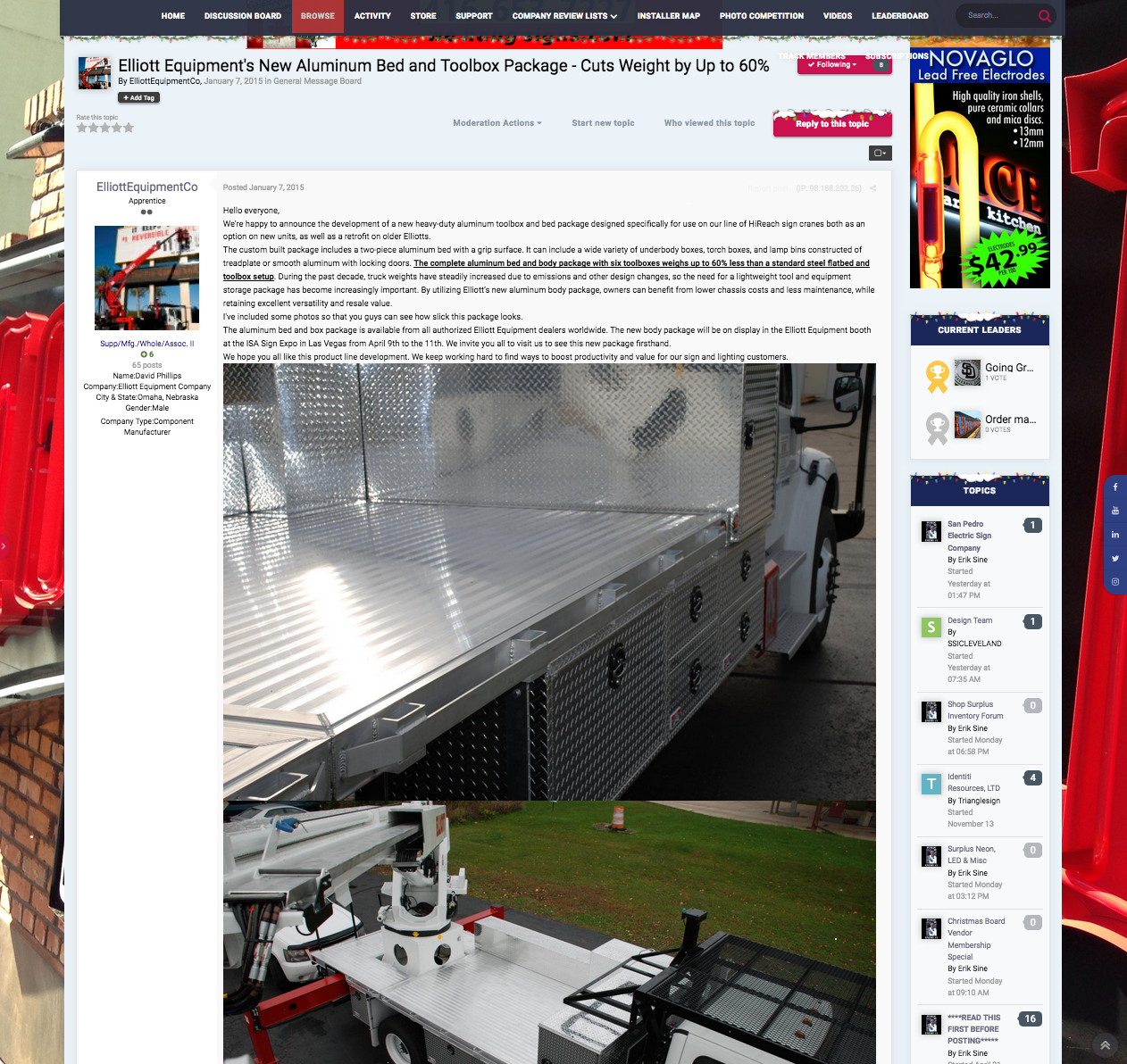Open the Videos menu item
Screen dimensions: 1127x1064
(838, 16)
